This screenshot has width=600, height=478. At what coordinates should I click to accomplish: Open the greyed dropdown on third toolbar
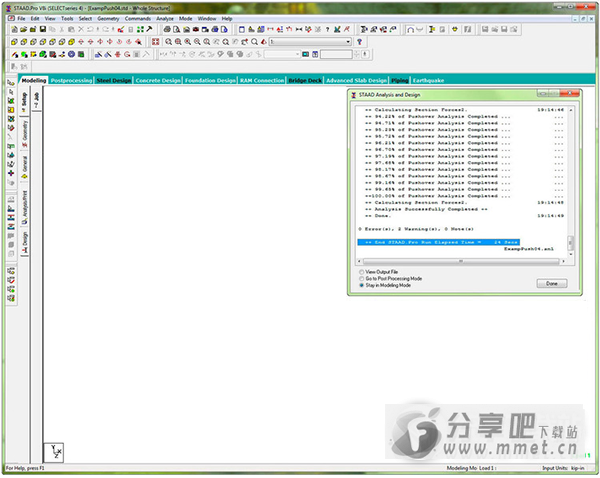point(282,54)
